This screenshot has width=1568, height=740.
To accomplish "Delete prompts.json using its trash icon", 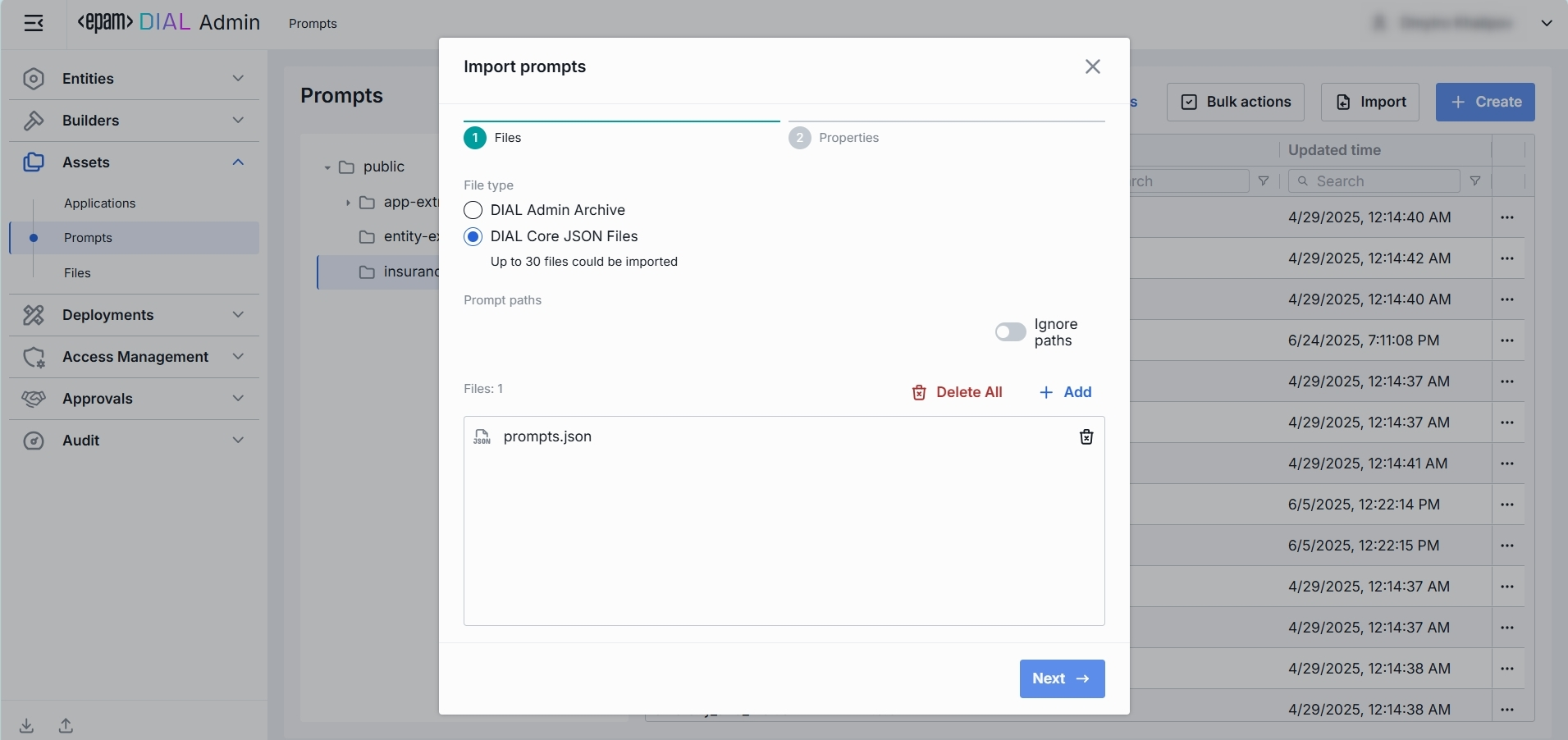I will (1086, 437).
